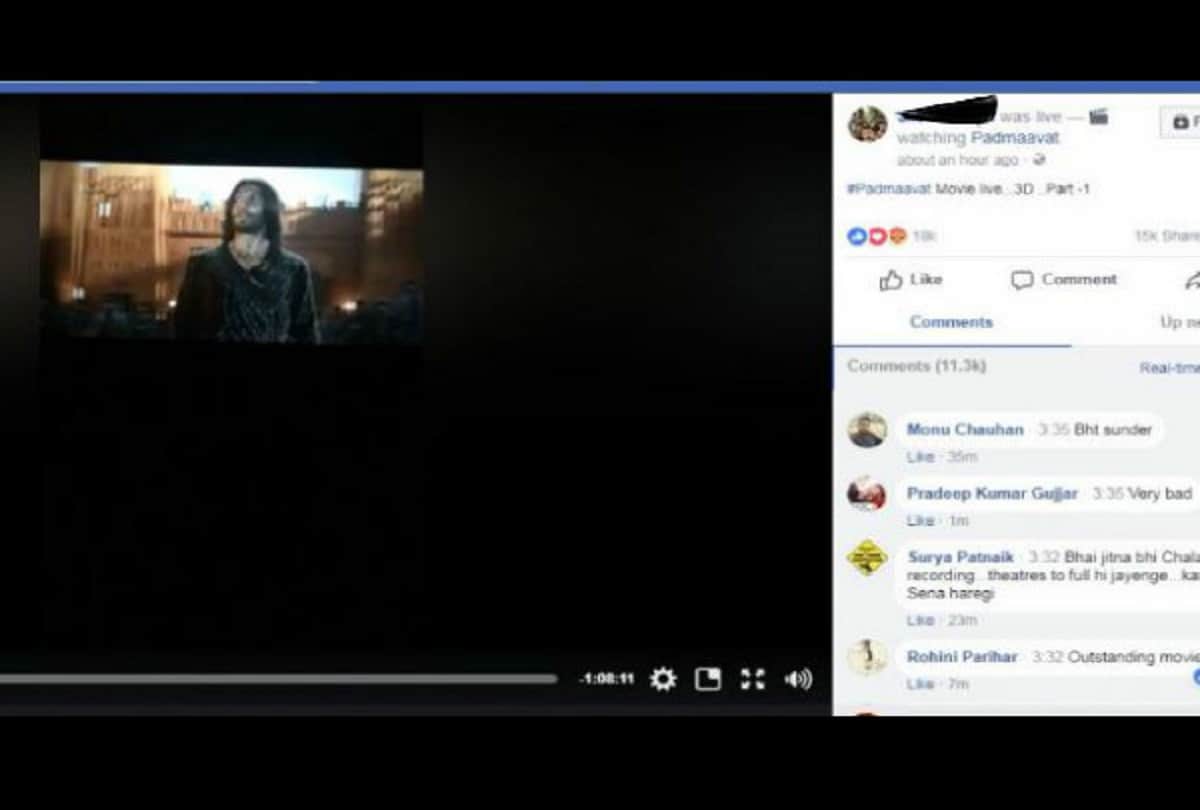Click Monu Chauhan's avatar
The width and height of the screenshot is (1200, 810).
[x=867, y=430]
